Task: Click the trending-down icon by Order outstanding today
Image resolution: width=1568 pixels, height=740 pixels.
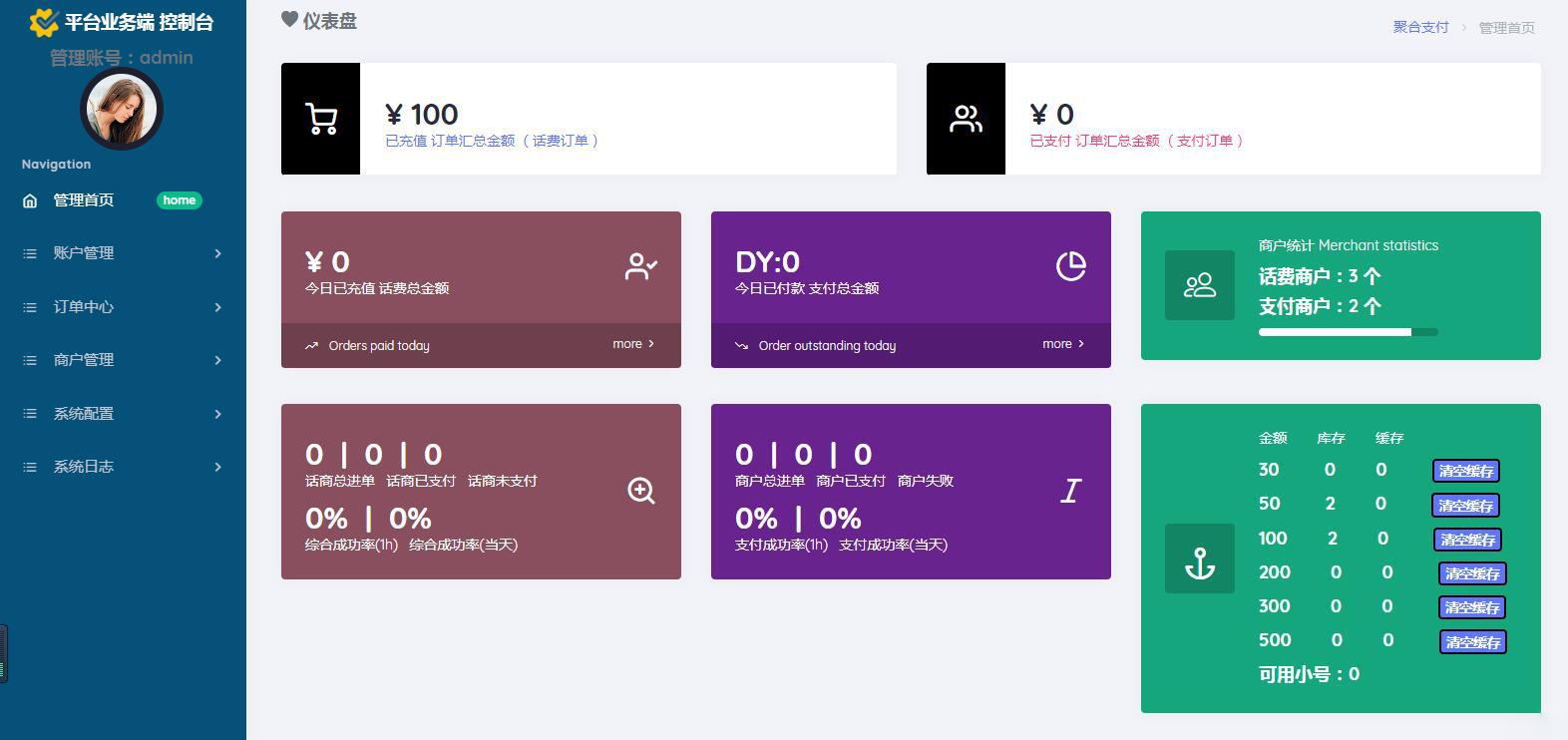Action: click(x=741, y=346)
